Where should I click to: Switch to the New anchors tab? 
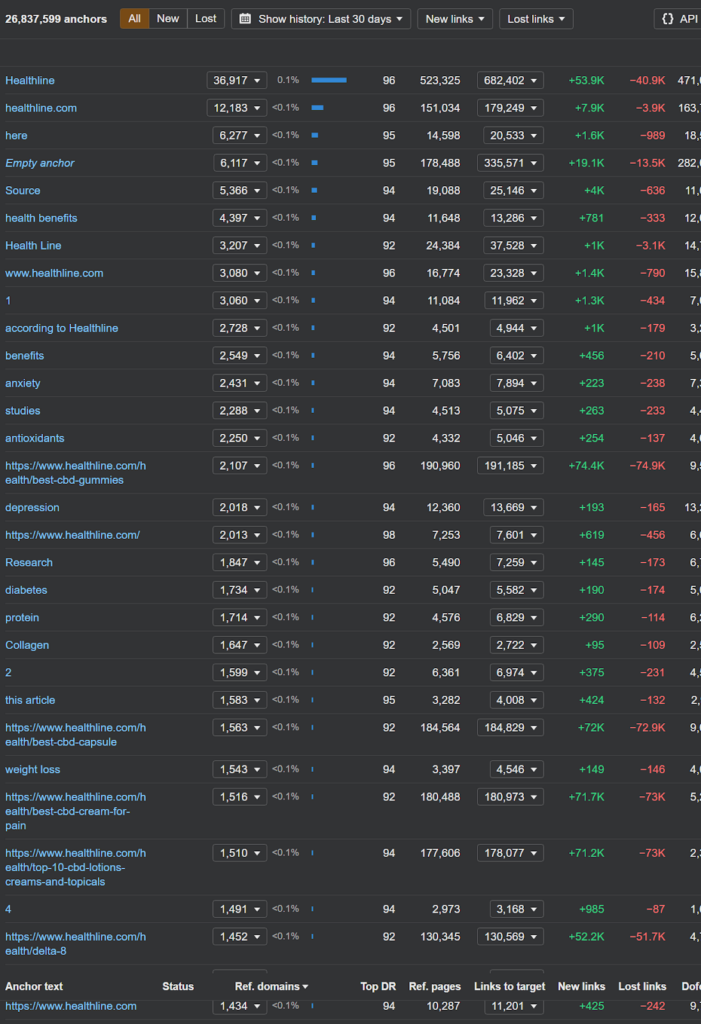(x=168, y=19)
